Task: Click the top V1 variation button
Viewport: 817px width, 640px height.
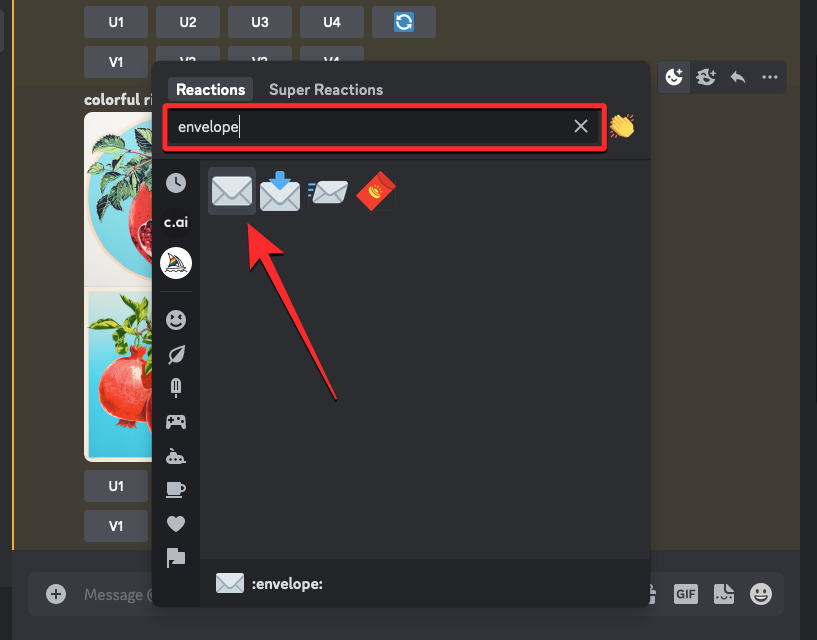Action: 116,61
